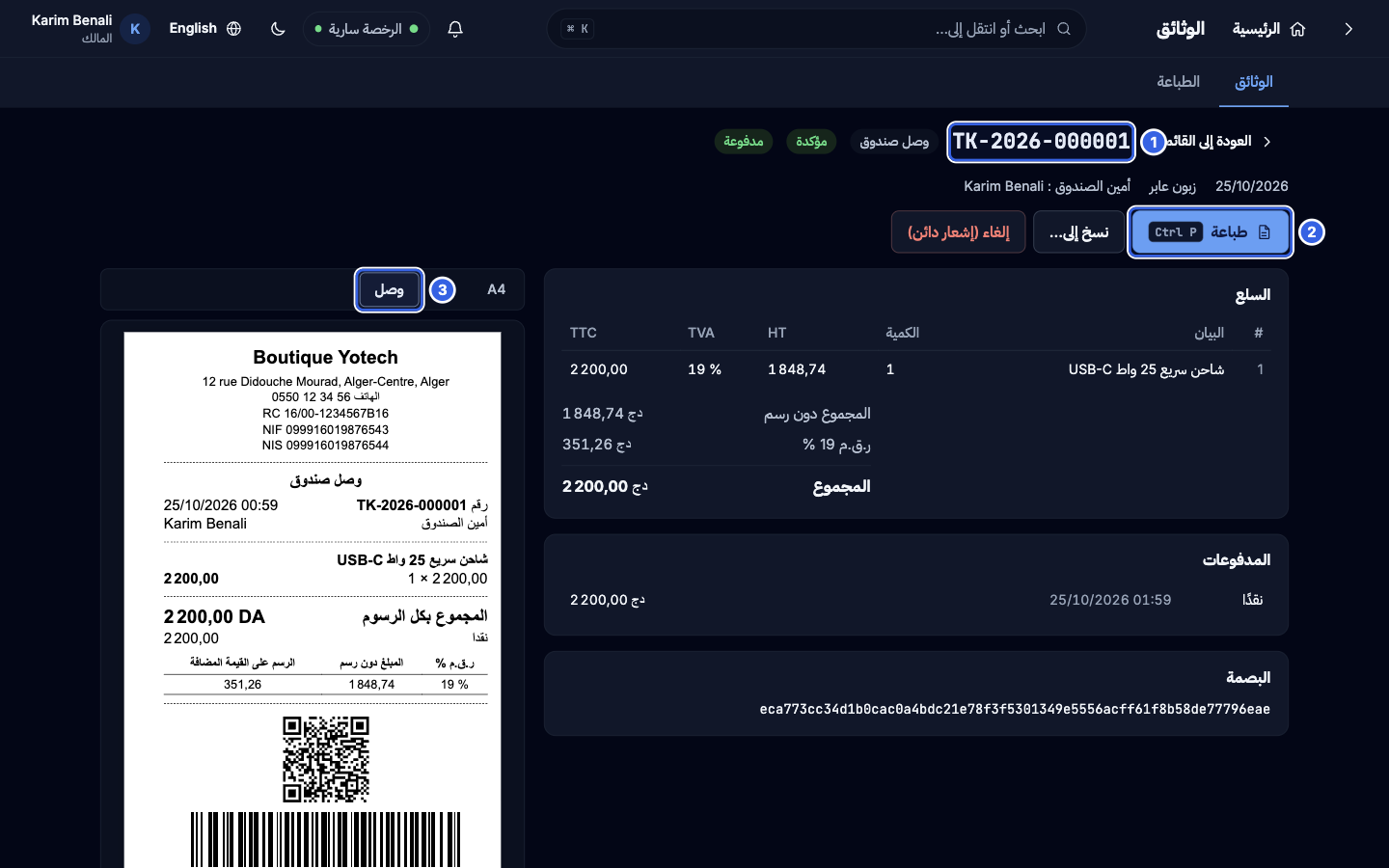Click the طباعة print button
This screenshot has height=868, width=1389.
[1211, 232]
